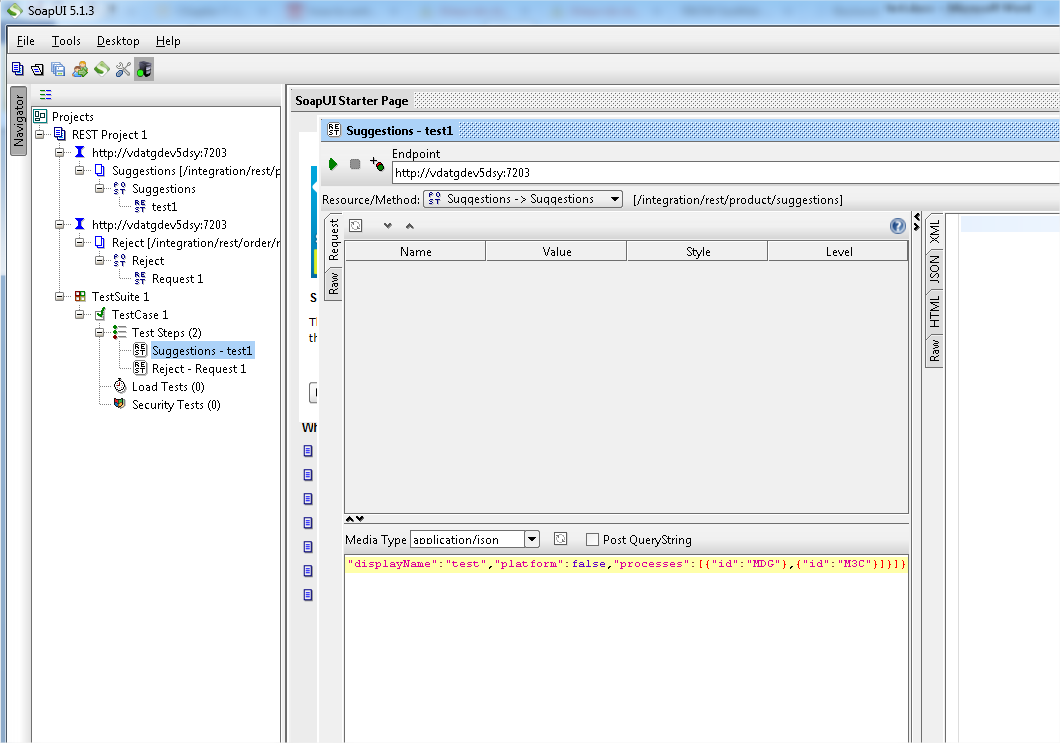This screenshot has width=1060, height=743.
Task: Click the move-down arrow above the parameter table
Action: pos(387,226)
